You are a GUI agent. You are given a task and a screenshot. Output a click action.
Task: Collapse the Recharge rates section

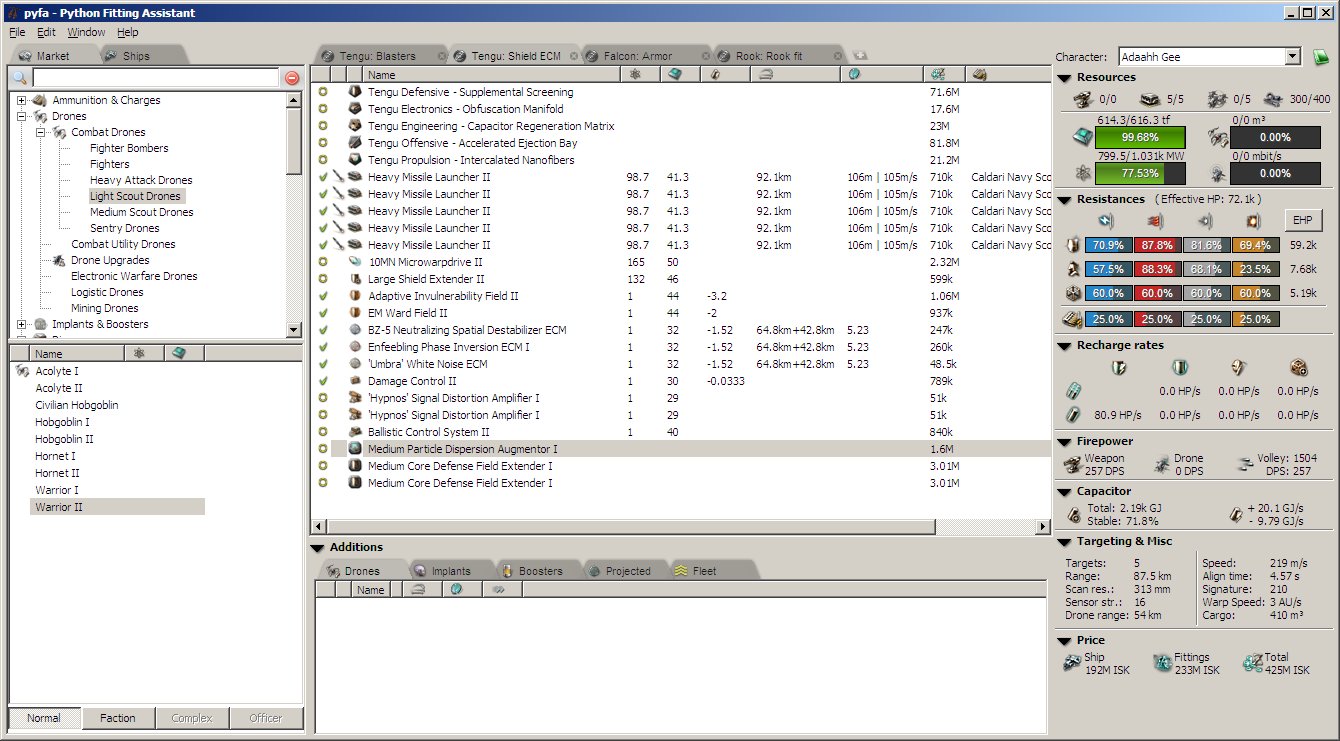(1065, 346)
